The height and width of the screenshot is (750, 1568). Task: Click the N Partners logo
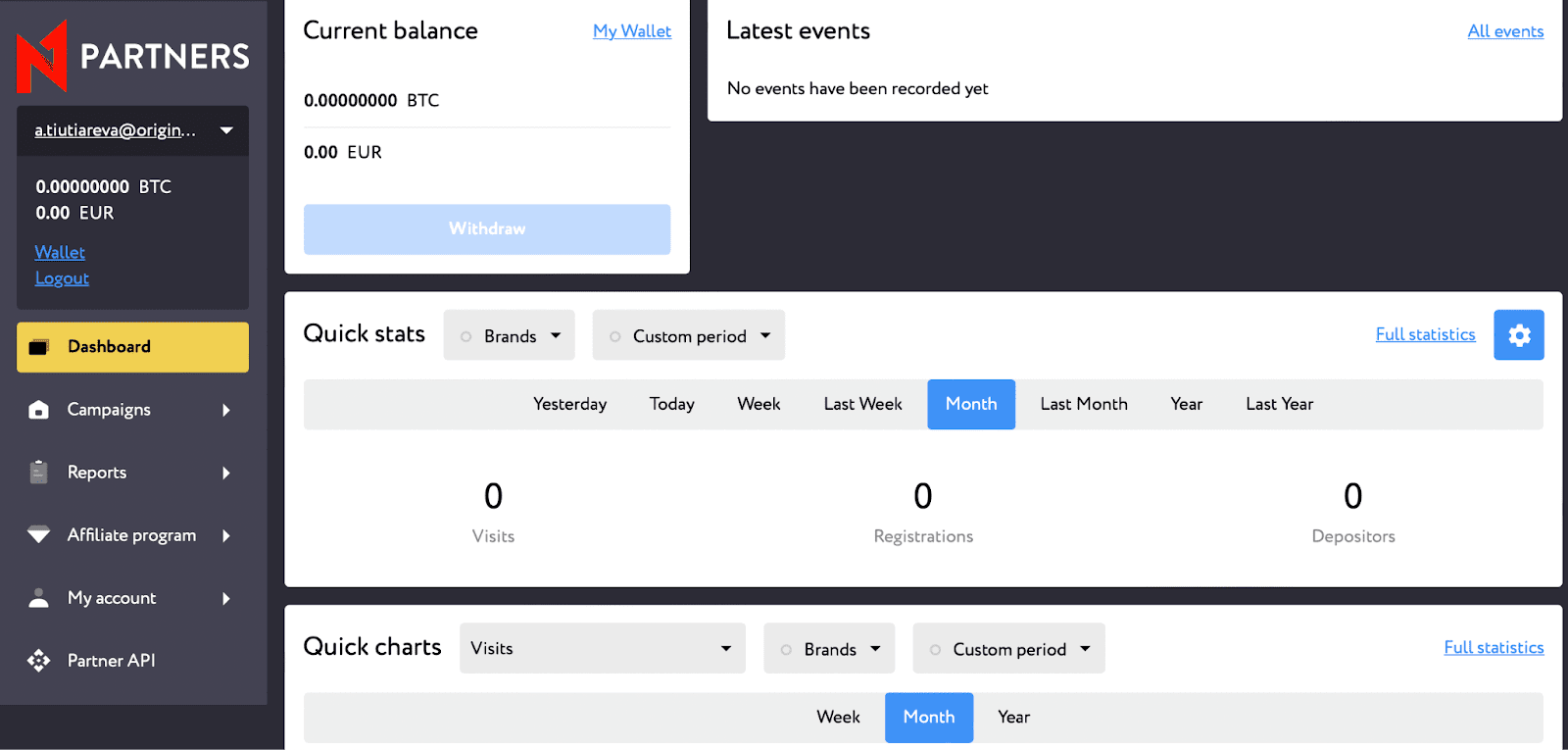click(132, 56)
